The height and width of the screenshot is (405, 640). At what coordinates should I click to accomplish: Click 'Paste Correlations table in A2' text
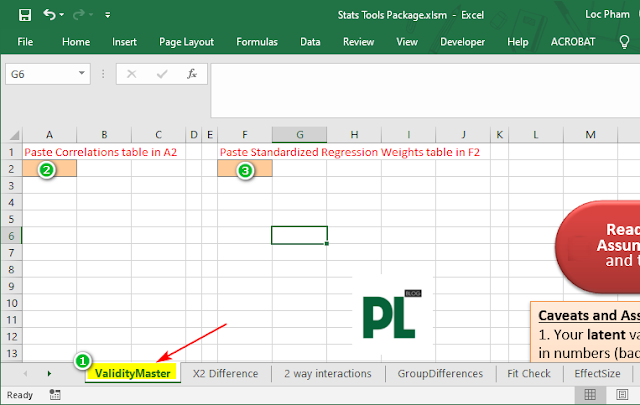point(100,152)
